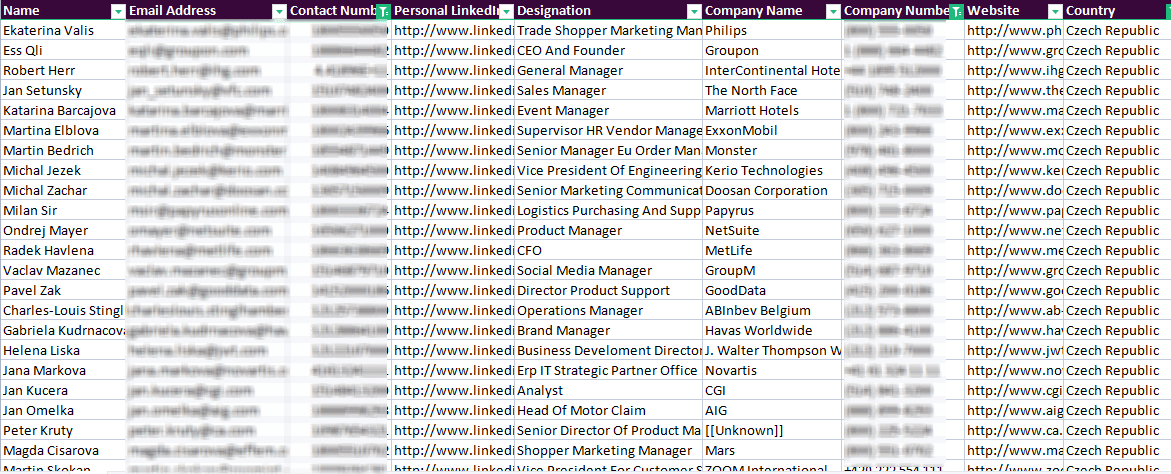
Task: Open the website link in Jan Kucera row
Action: coord(1013,390)
